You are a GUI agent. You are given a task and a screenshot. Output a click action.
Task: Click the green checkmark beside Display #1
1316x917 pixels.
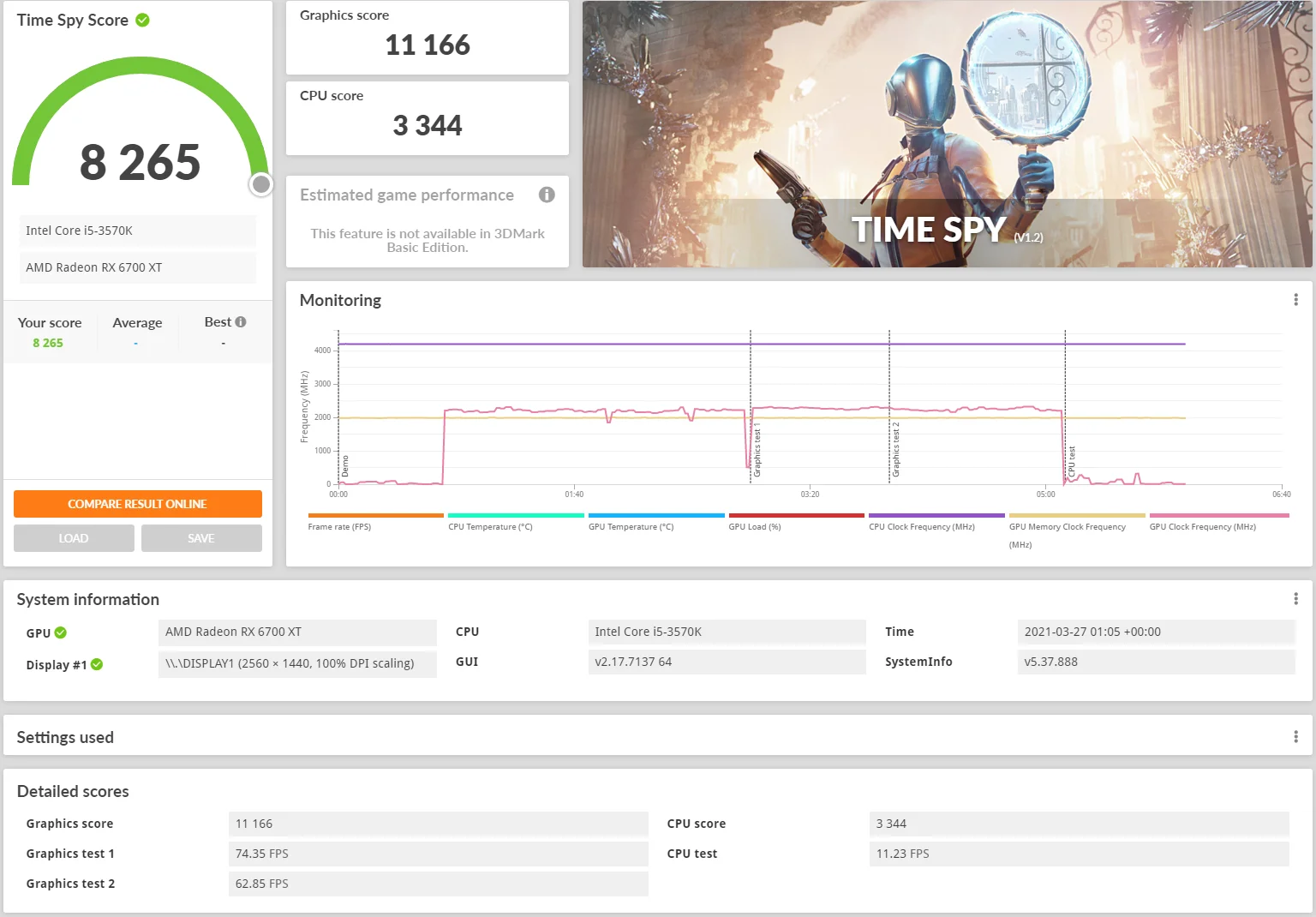pos(97,664)
